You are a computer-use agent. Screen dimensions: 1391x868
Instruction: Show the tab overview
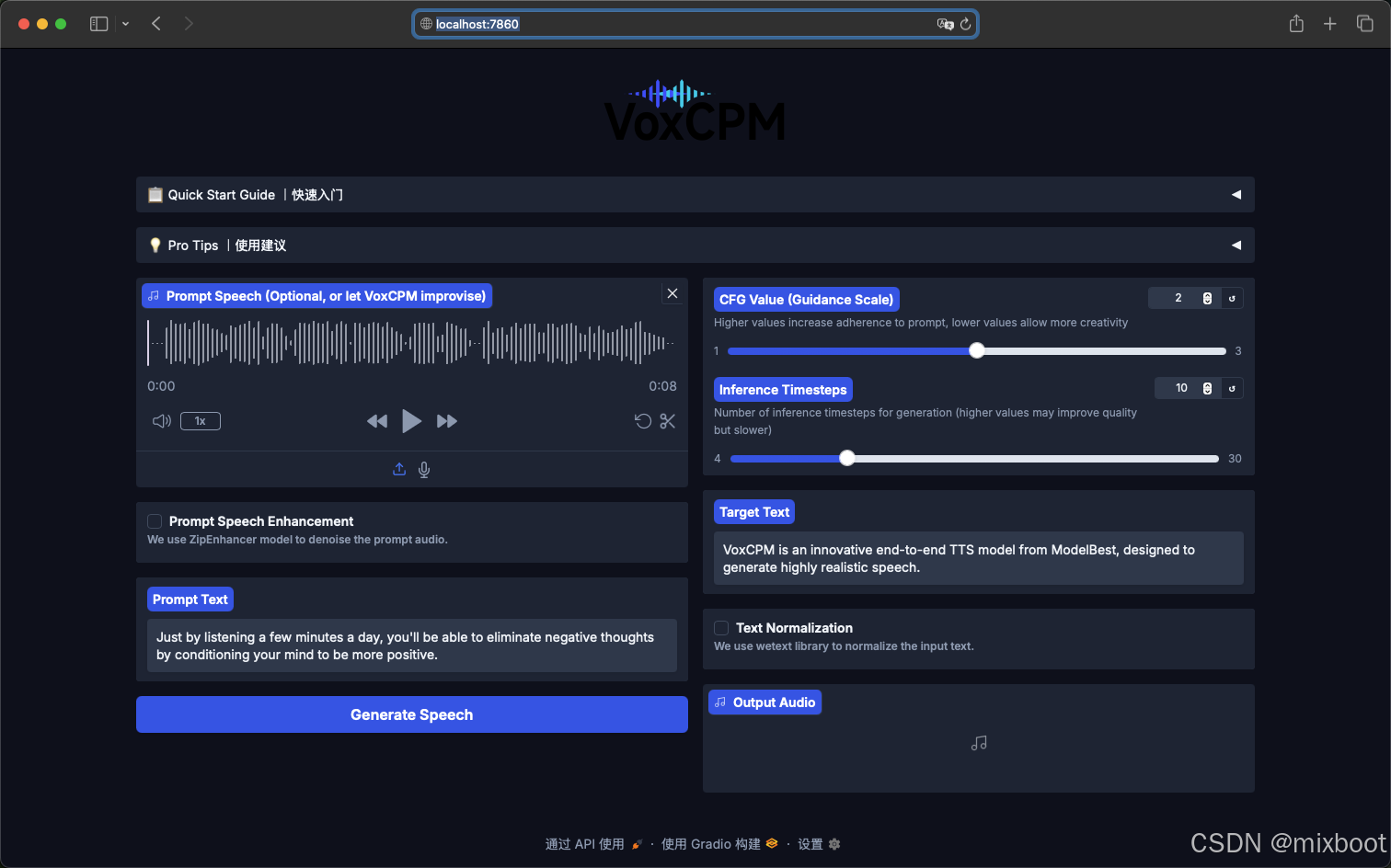click(x=1365, y=24)
